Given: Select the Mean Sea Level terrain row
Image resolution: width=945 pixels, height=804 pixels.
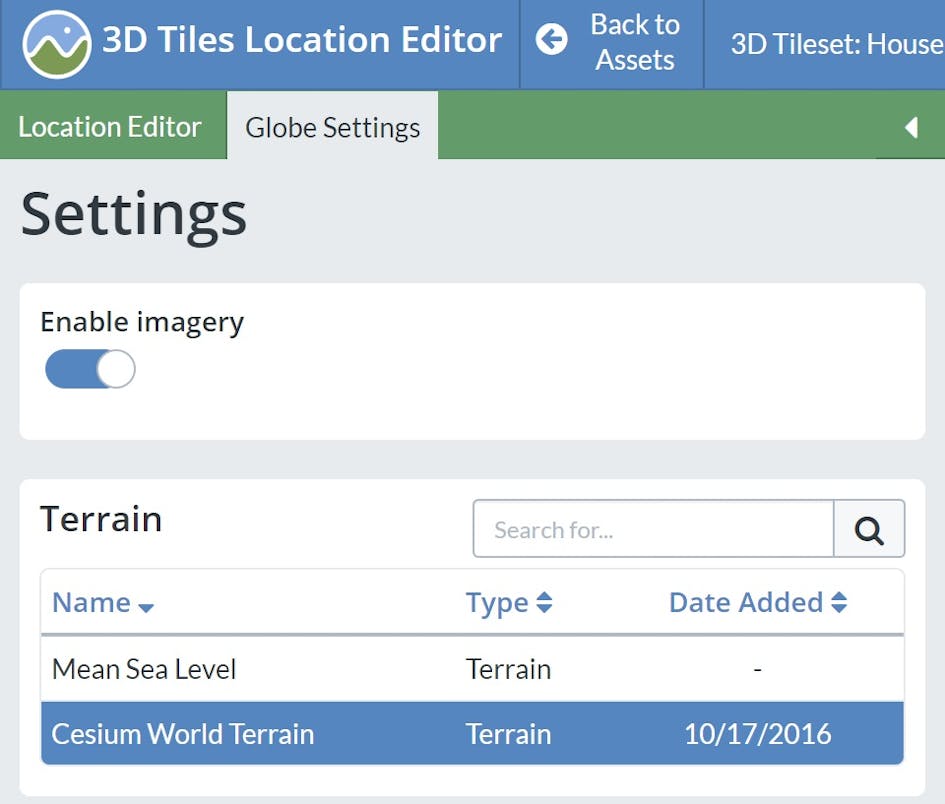Looking at the screenshot, I should tap(143, 669).
